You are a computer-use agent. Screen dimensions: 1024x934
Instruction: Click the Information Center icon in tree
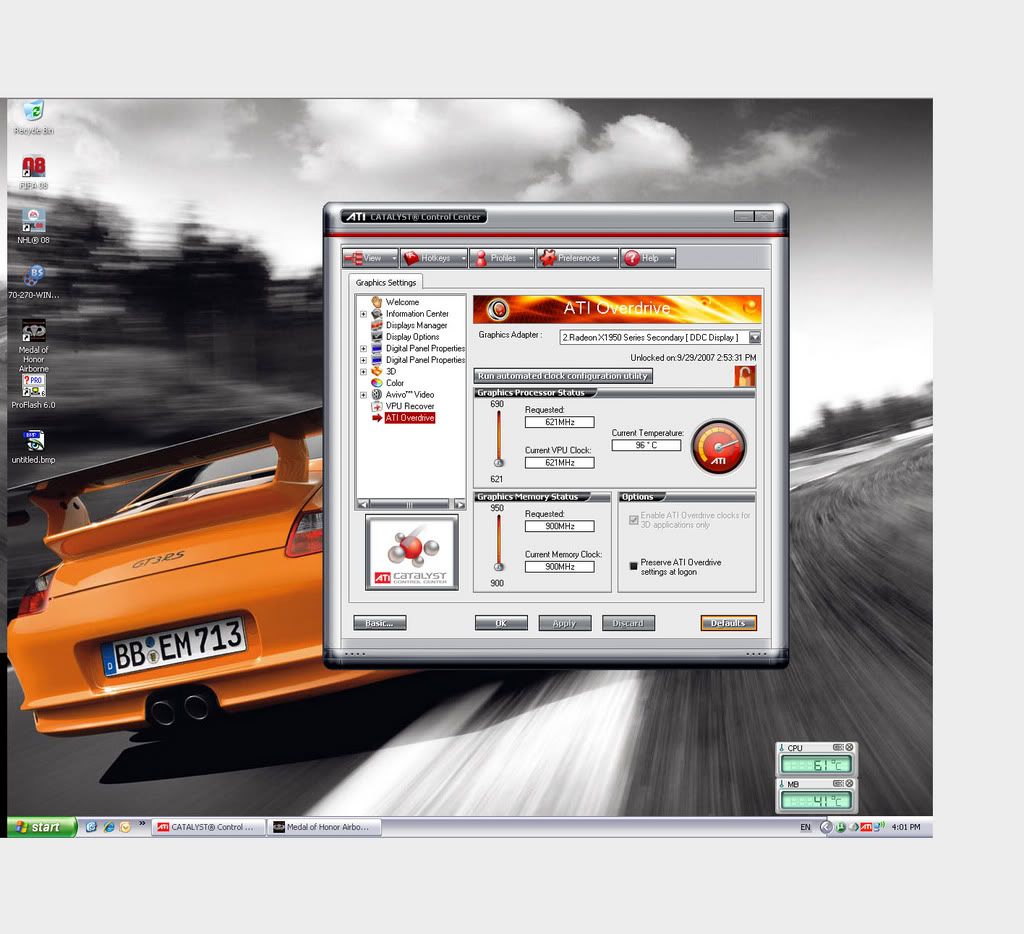[x=376, y=314]
